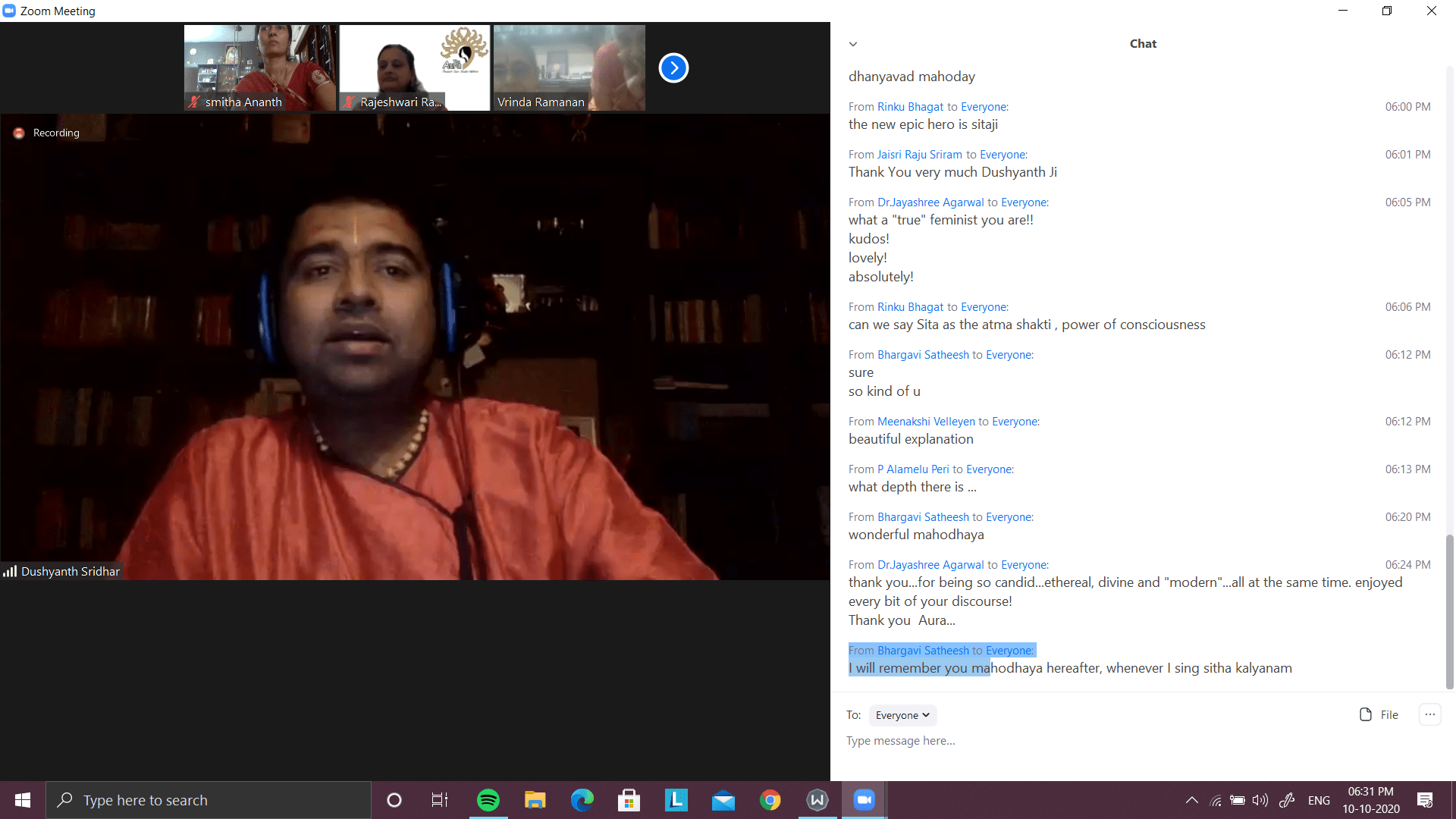Click the File attachment icon in chat
Viewport: 1456px width, 819px height.
click(1366, 714)
